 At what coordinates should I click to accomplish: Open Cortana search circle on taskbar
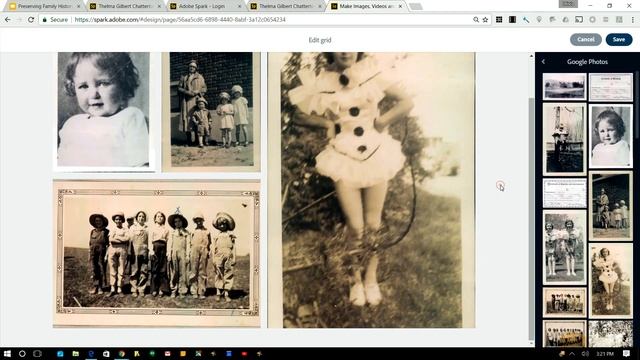(22, 353)
